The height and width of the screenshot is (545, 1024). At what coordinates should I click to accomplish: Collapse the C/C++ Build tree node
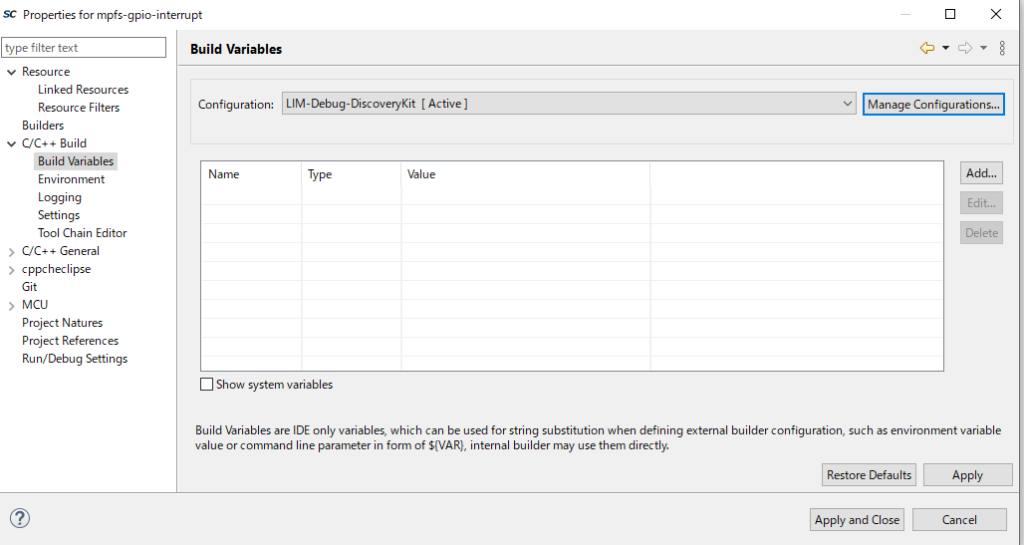click(x=11, y=143)
